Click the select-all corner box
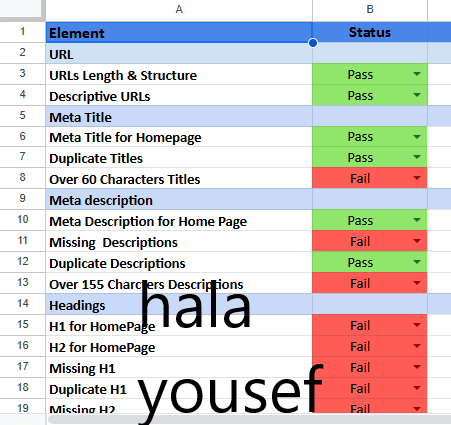Image resolution: width=451 pixels, height=425 pixels. [x=22, y=10]
